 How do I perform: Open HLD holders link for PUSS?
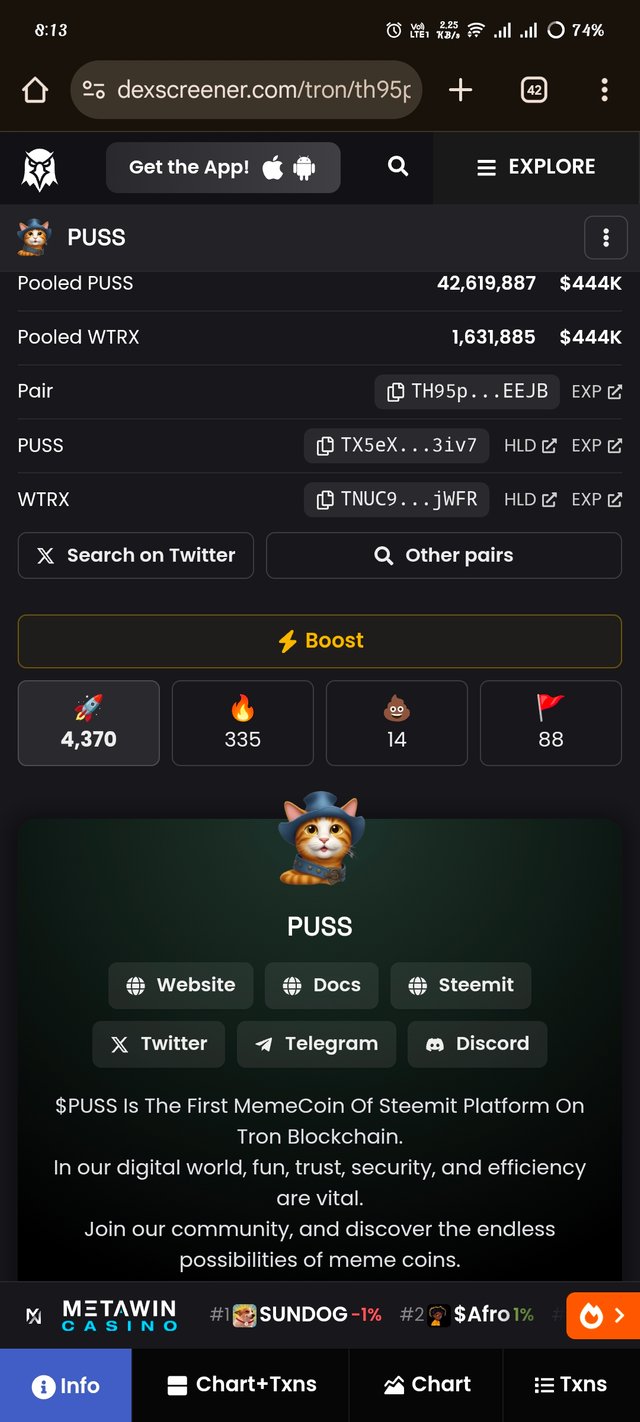point(530,446)
